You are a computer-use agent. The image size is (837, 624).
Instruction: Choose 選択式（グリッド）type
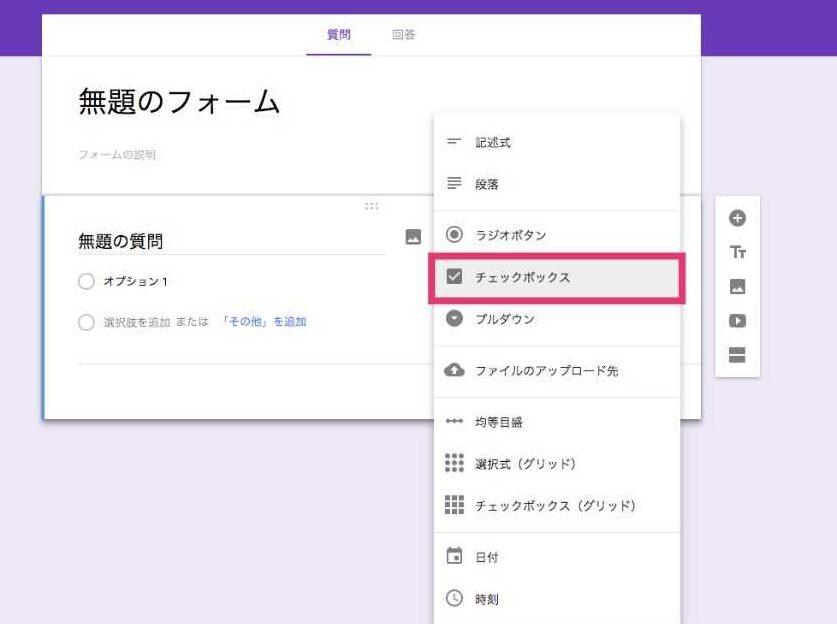[x=557, y=463]
